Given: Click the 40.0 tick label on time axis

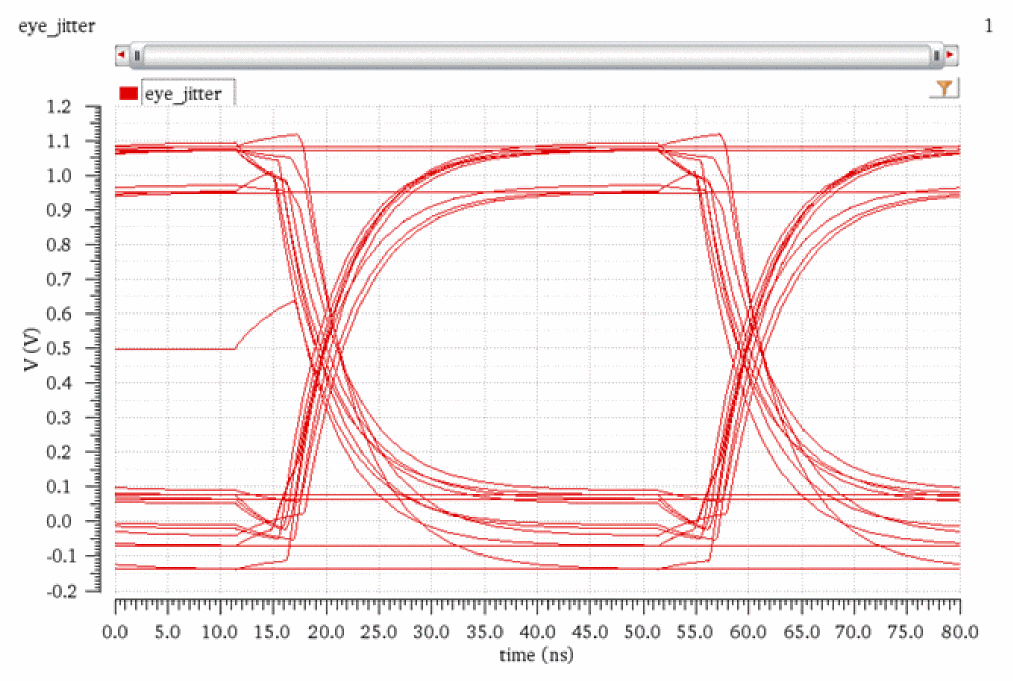Looking at the screenshot, I should (x=537, y=632).
